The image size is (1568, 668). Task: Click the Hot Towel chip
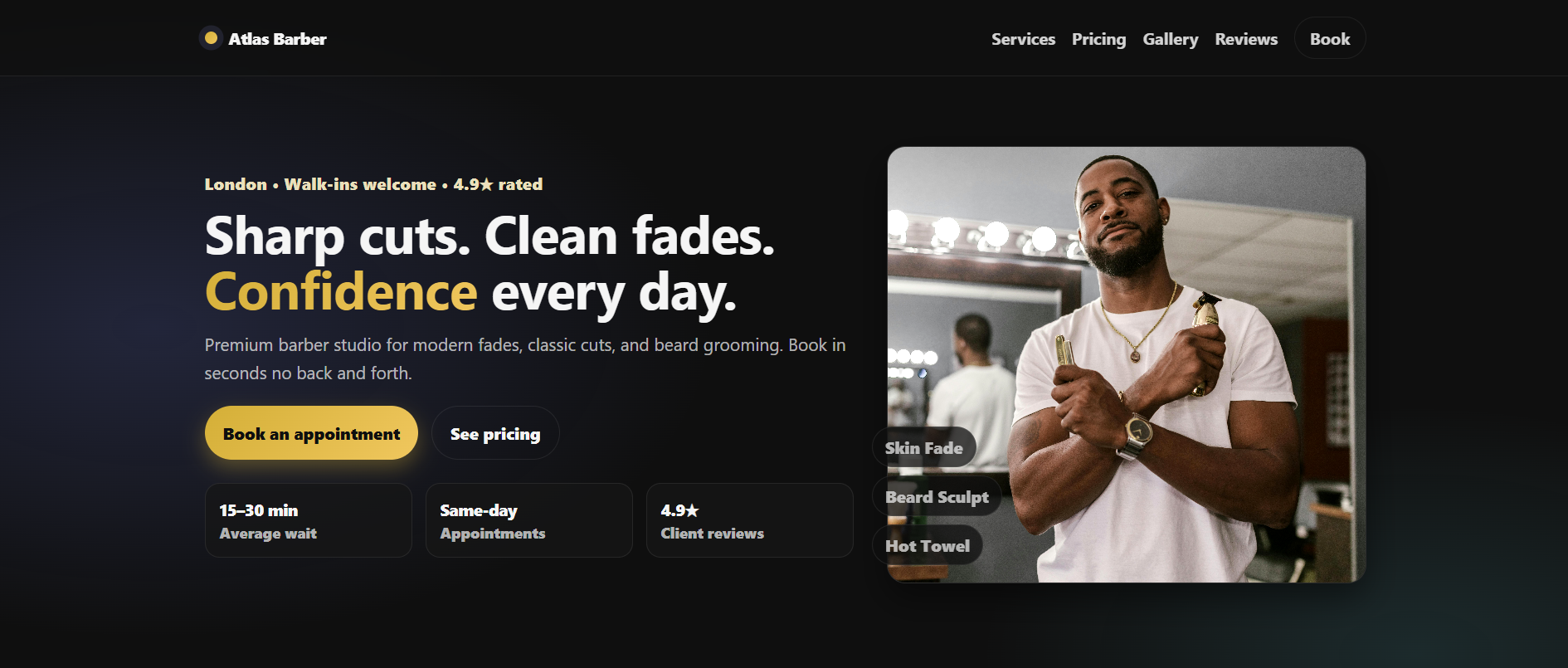(927, 546)
